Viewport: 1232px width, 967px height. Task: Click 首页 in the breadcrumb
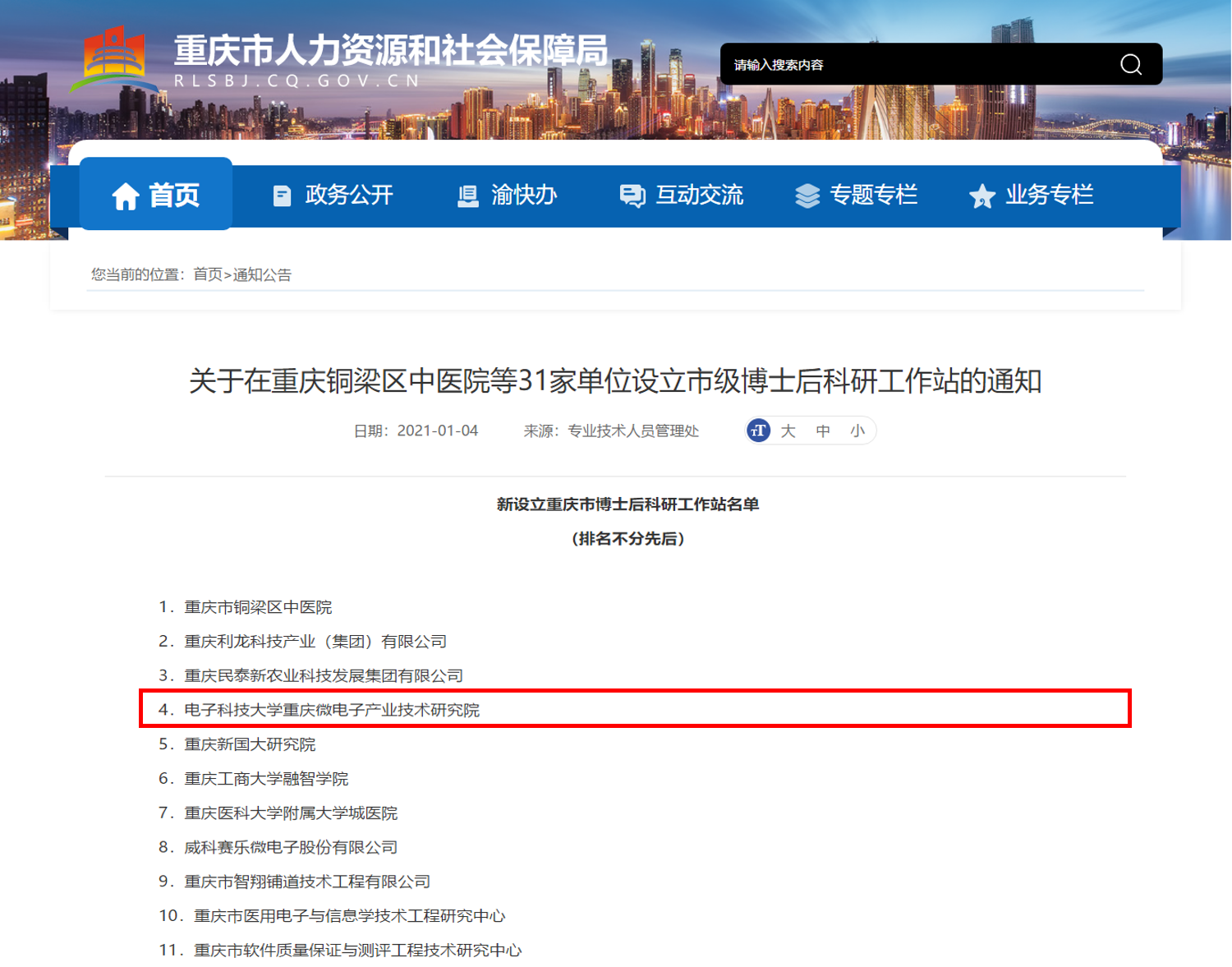pyautogui.click(x=208, y=274)
